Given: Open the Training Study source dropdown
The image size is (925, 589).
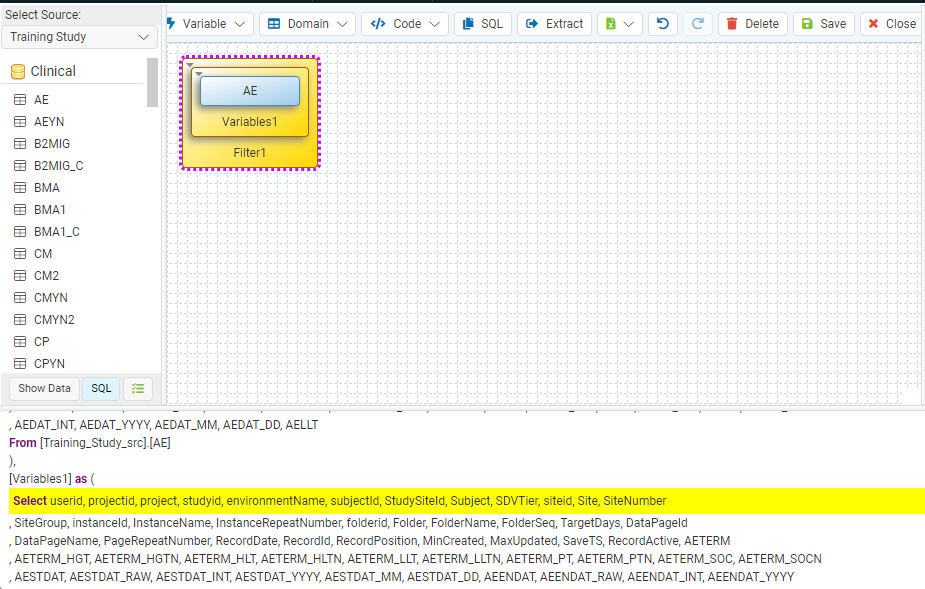Looking at the screenshot, I should [80, 37].
